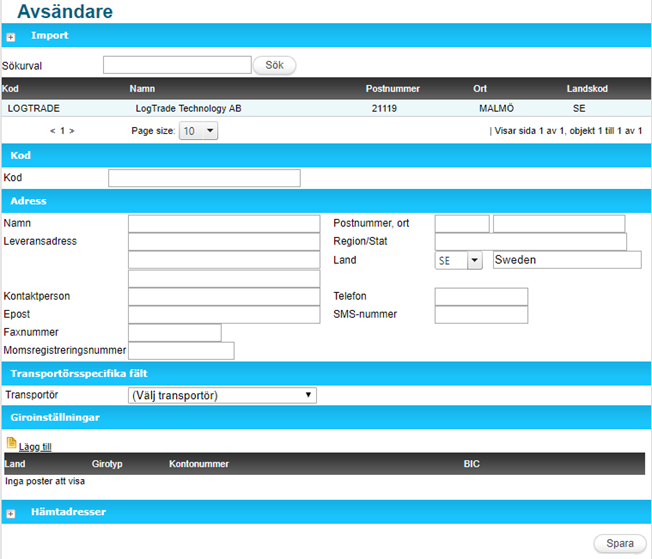Focus the Namn text field

click(x=222, y=223)
